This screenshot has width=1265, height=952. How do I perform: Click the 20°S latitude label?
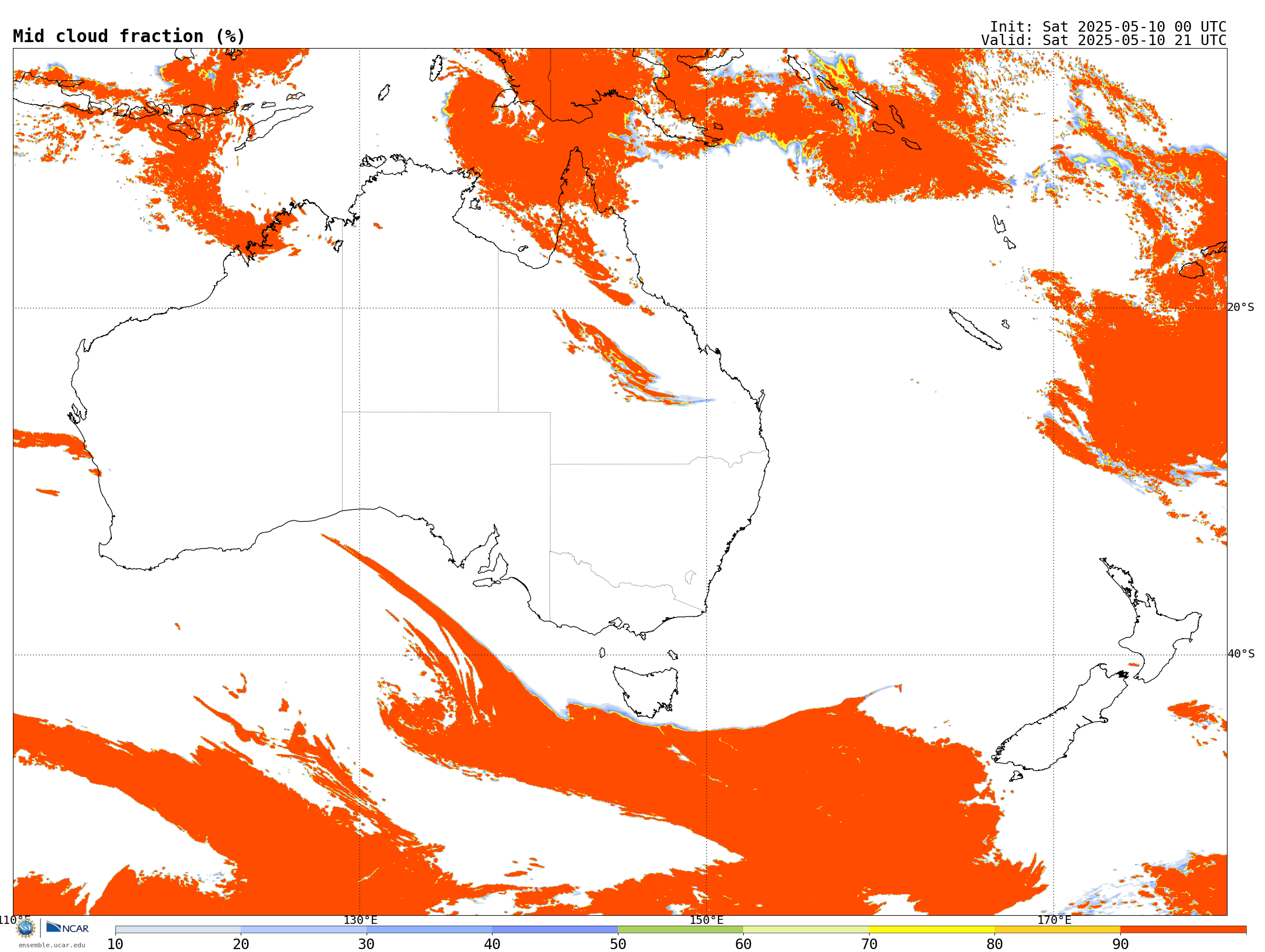point(1241,307)
